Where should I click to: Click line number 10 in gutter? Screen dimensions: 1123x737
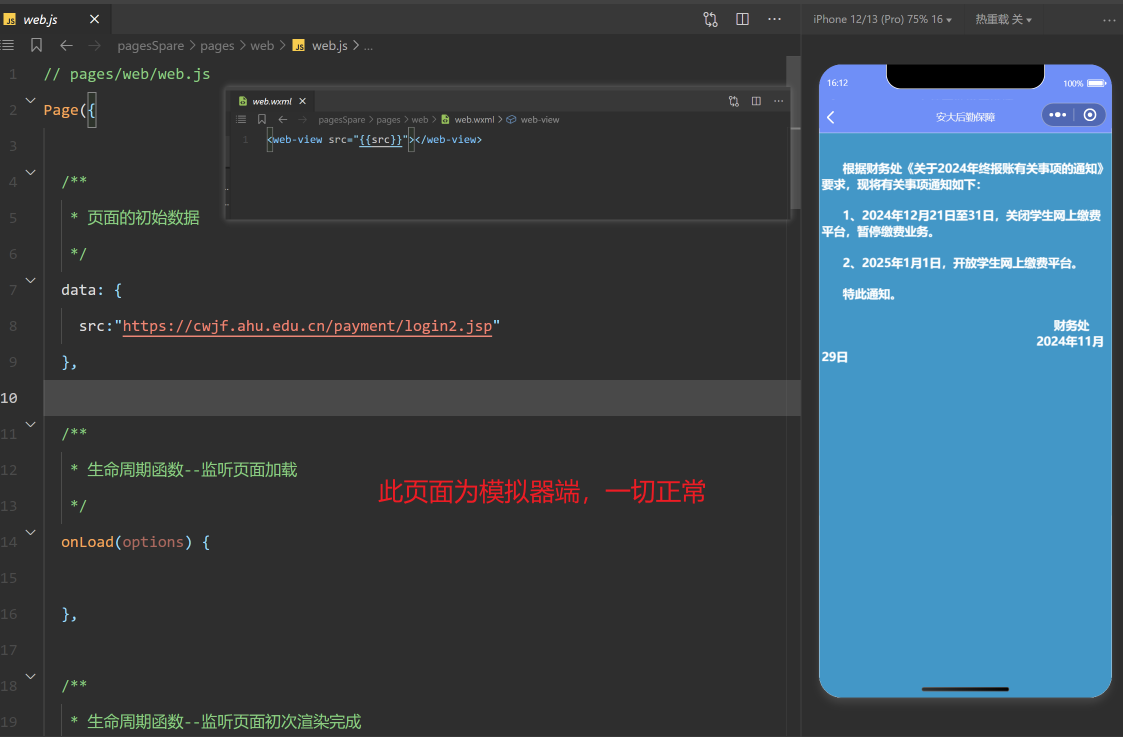tap(9, 398)
